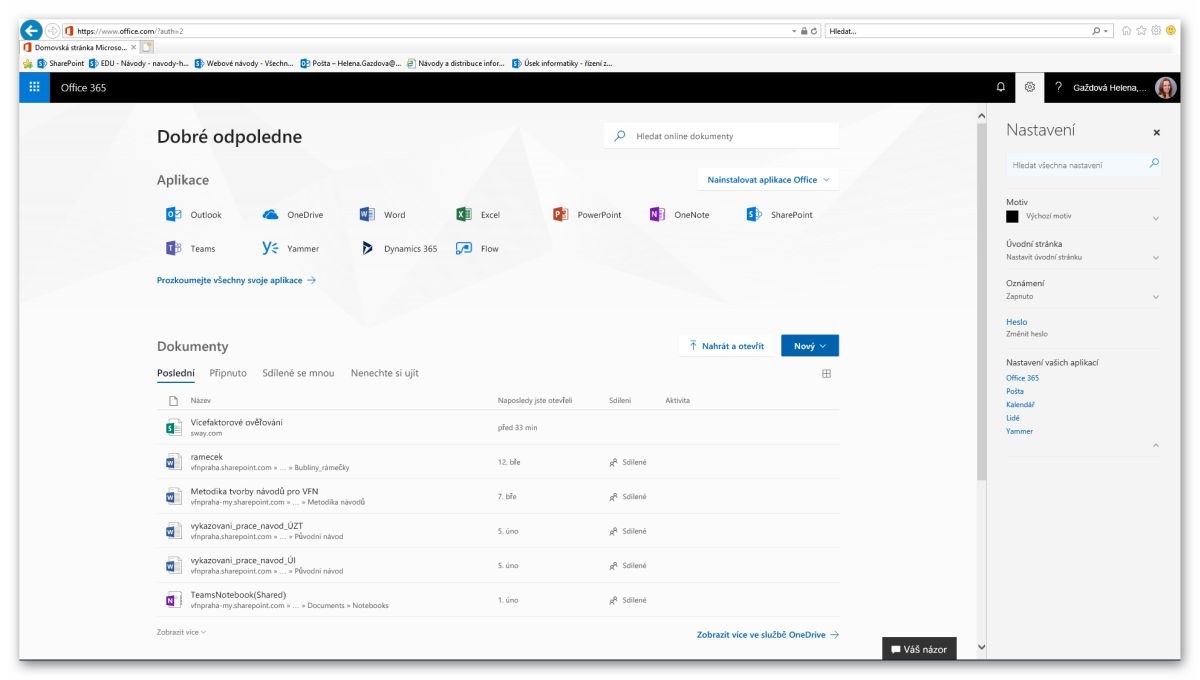Open the Nainstalovat aplikace Office dropdown
Viewport: 1200px width, 680px height.
[x=768, y=180]
